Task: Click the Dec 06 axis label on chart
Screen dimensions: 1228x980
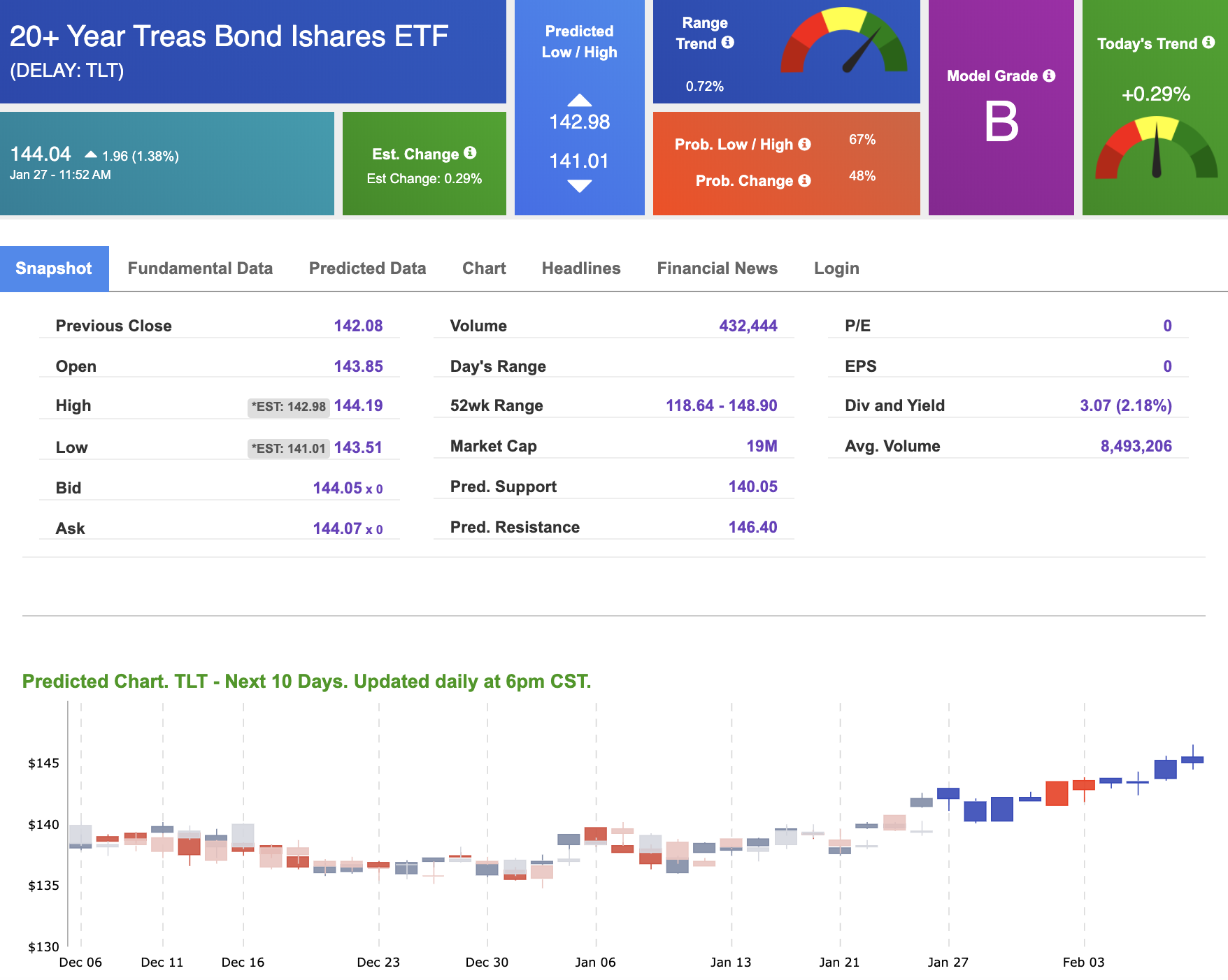Action: 80,963
